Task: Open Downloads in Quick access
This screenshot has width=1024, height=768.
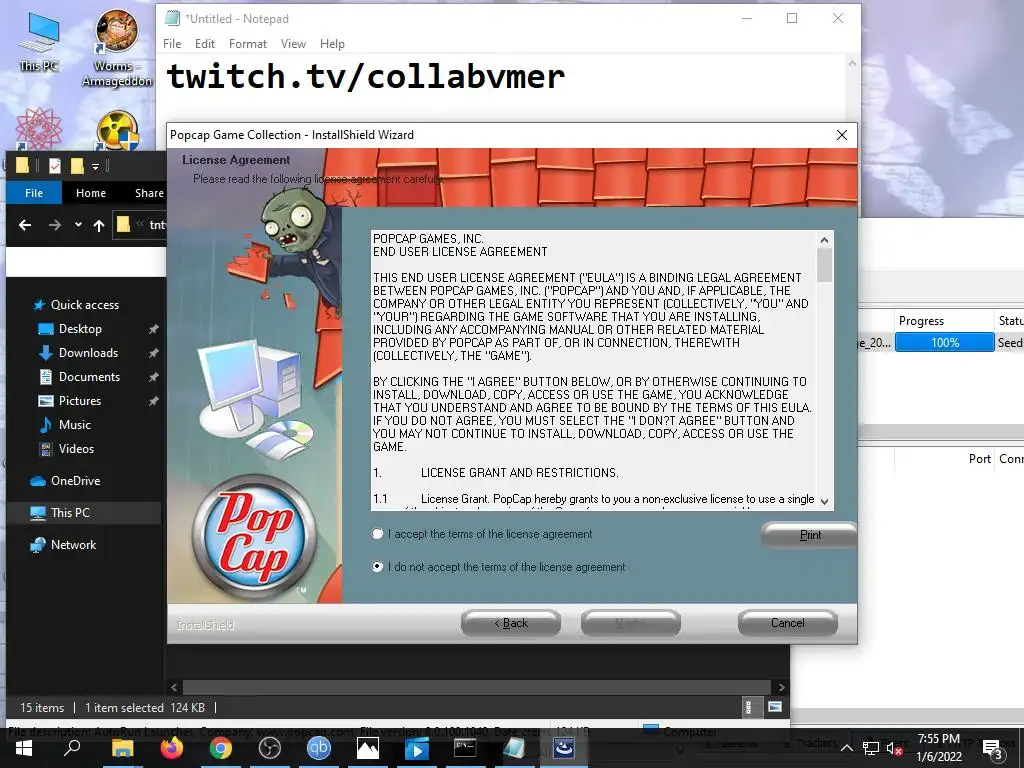Action: (x=88, y=353)
